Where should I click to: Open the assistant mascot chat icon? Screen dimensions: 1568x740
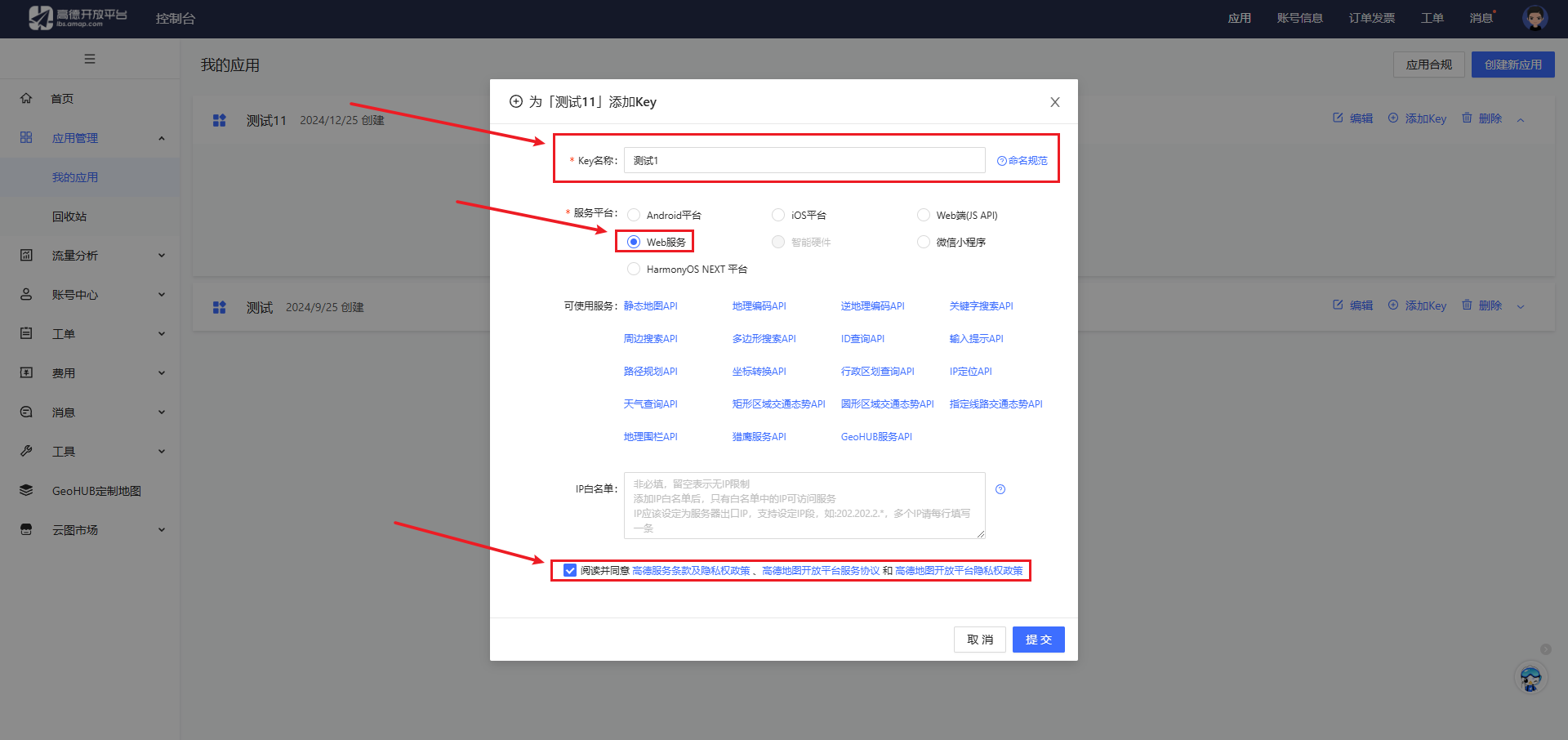coord(1531,678)
